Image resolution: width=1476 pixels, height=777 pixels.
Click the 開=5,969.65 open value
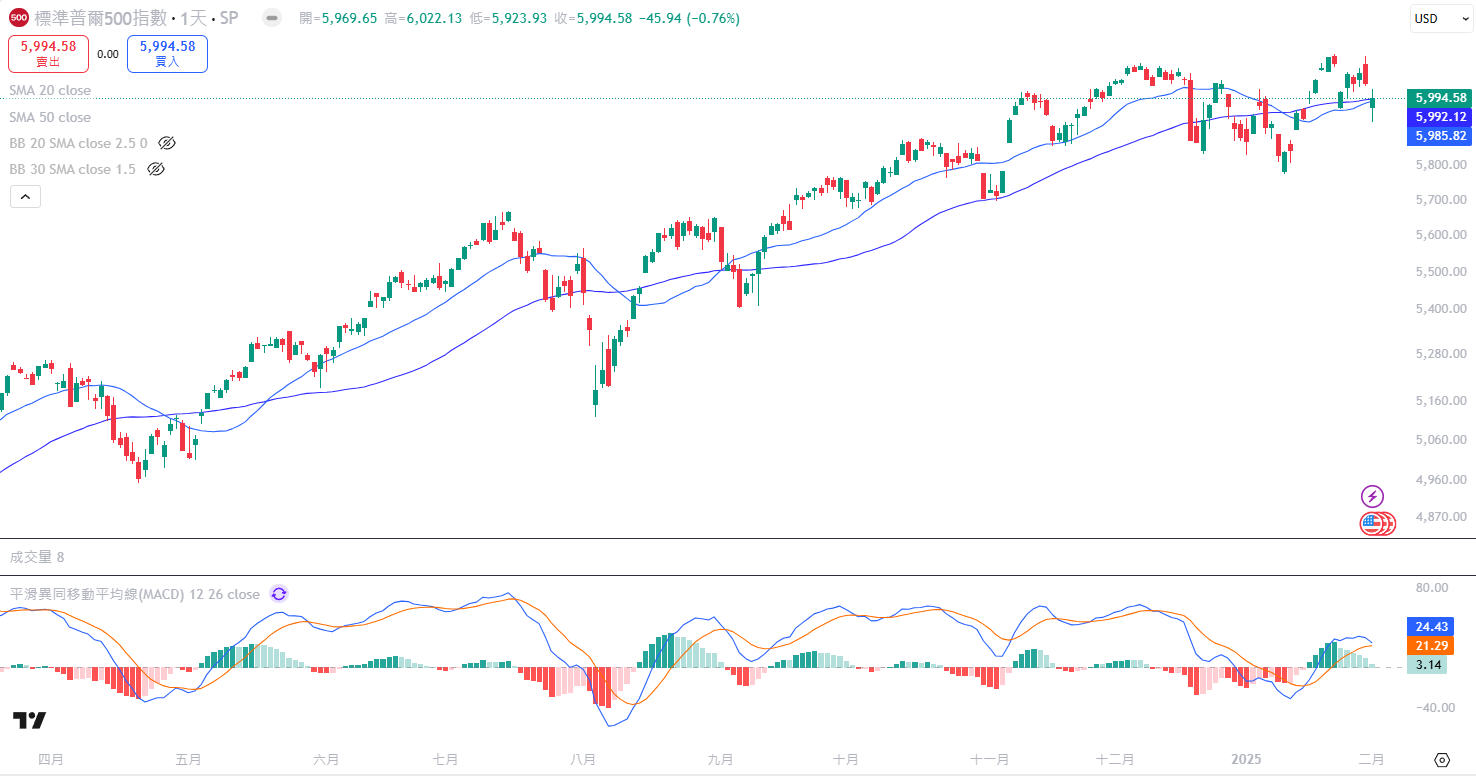click(x=338, y=18)
